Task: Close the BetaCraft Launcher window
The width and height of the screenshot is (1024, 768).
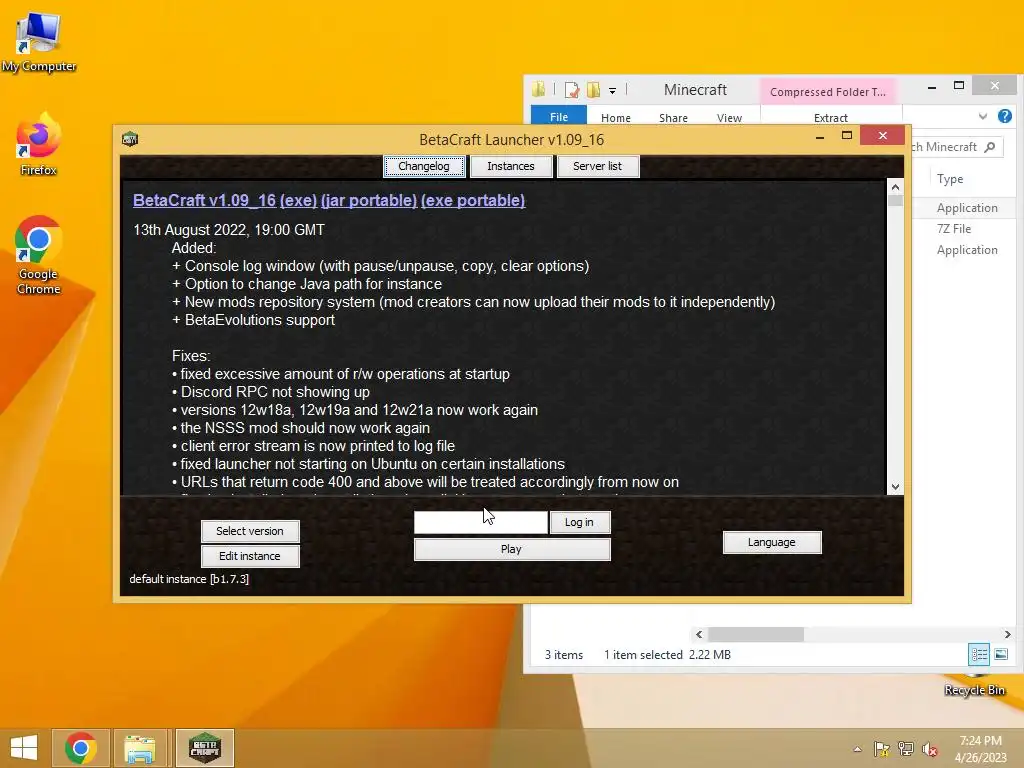Action: [x=883, y=135]
